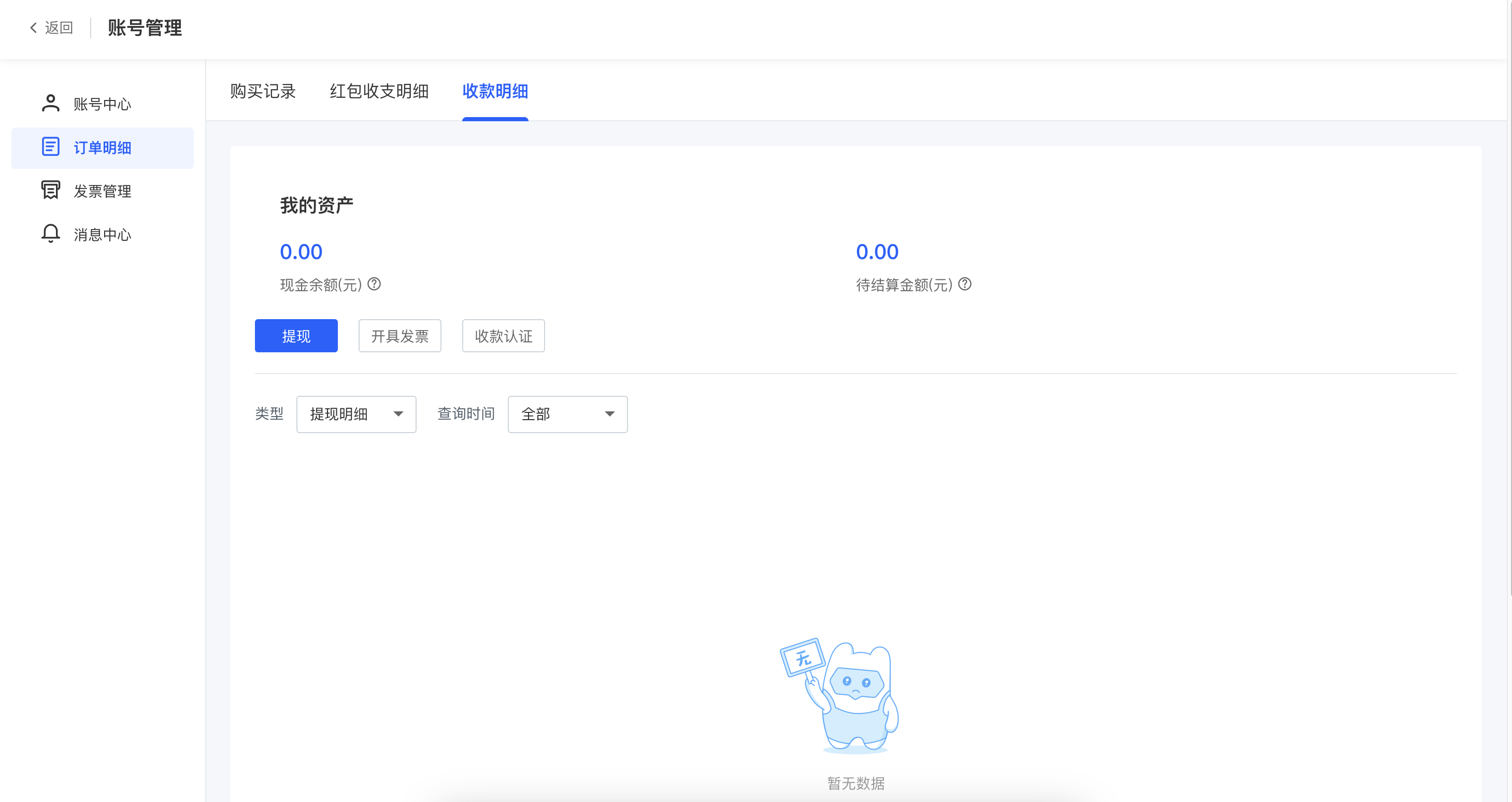1512x802 pixels.
Task: Click help icon beside 待结算金额(元)
Action: 964,284
